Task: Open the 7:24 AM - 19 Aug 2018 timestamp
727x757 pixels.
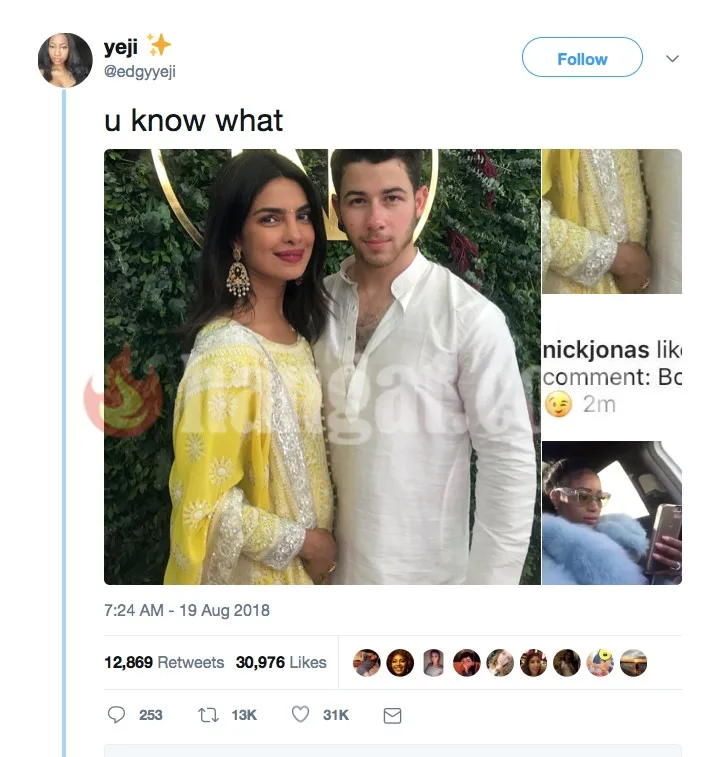Action: click(187, 610)
